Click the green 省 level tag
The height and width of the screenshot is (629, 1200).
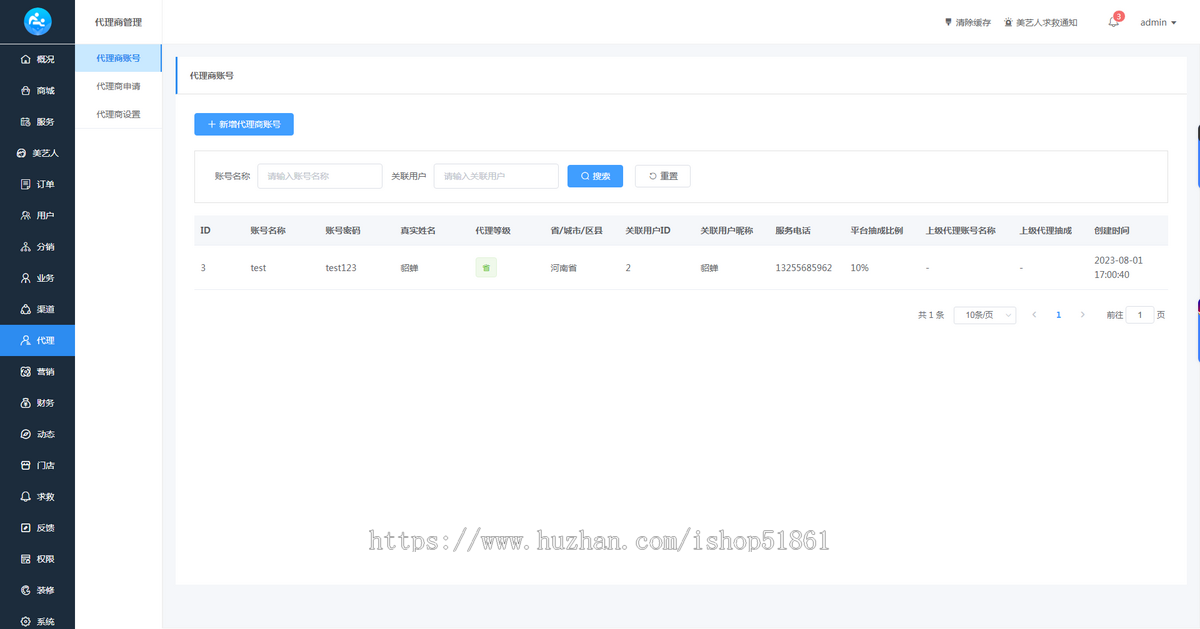(486, 268)
